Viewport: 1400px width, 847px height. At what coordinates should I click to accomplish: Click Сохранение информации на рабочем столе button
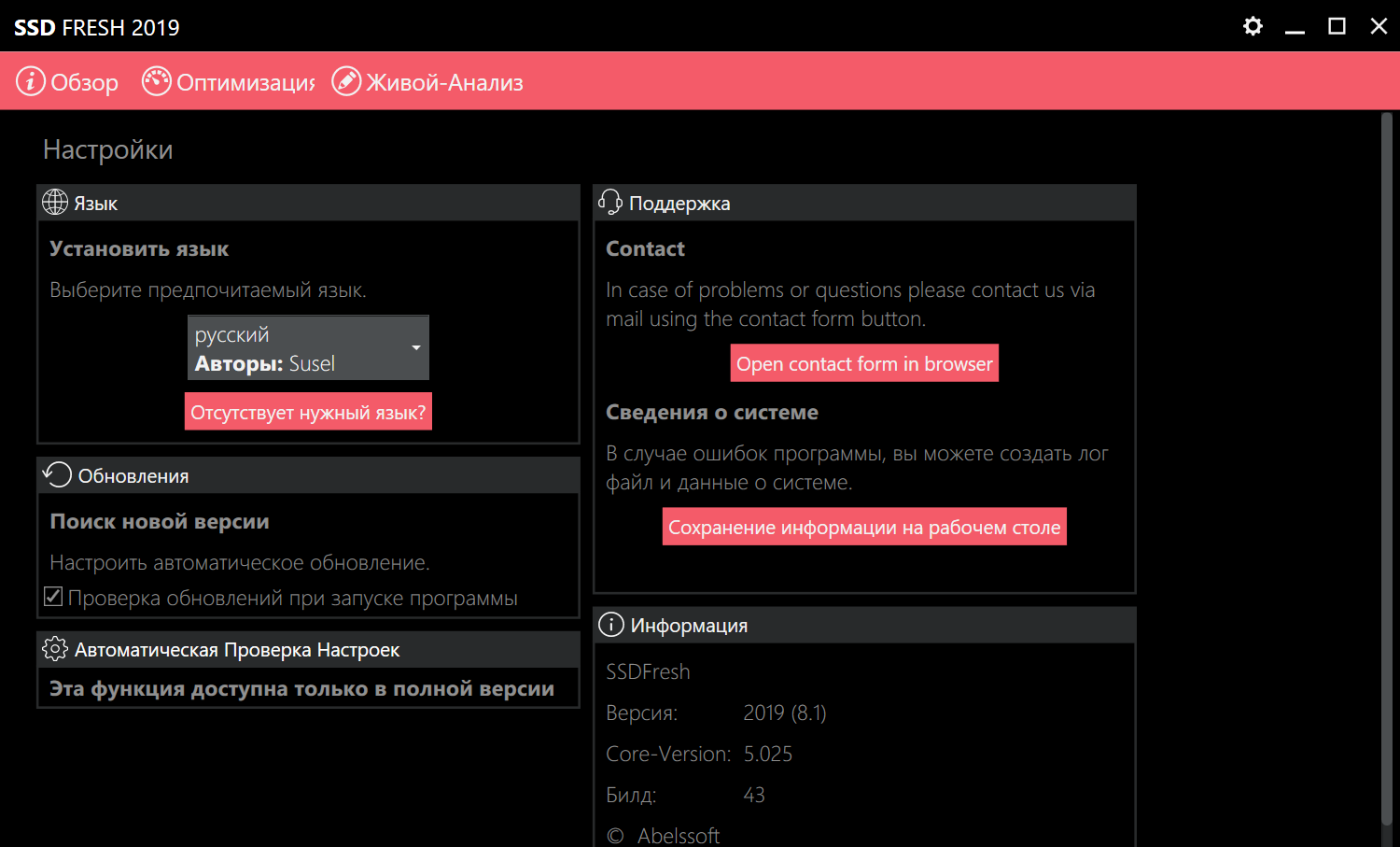[864, 527]
